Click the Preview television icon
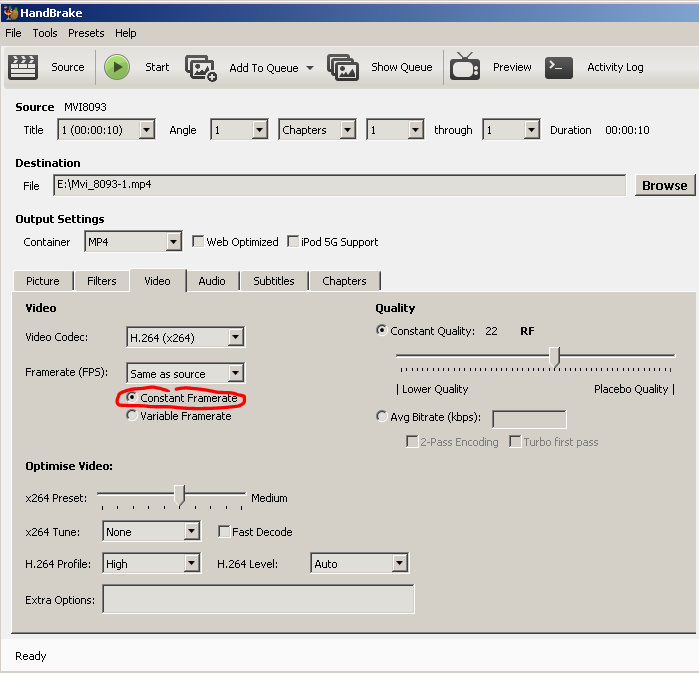 coord(465,66)
